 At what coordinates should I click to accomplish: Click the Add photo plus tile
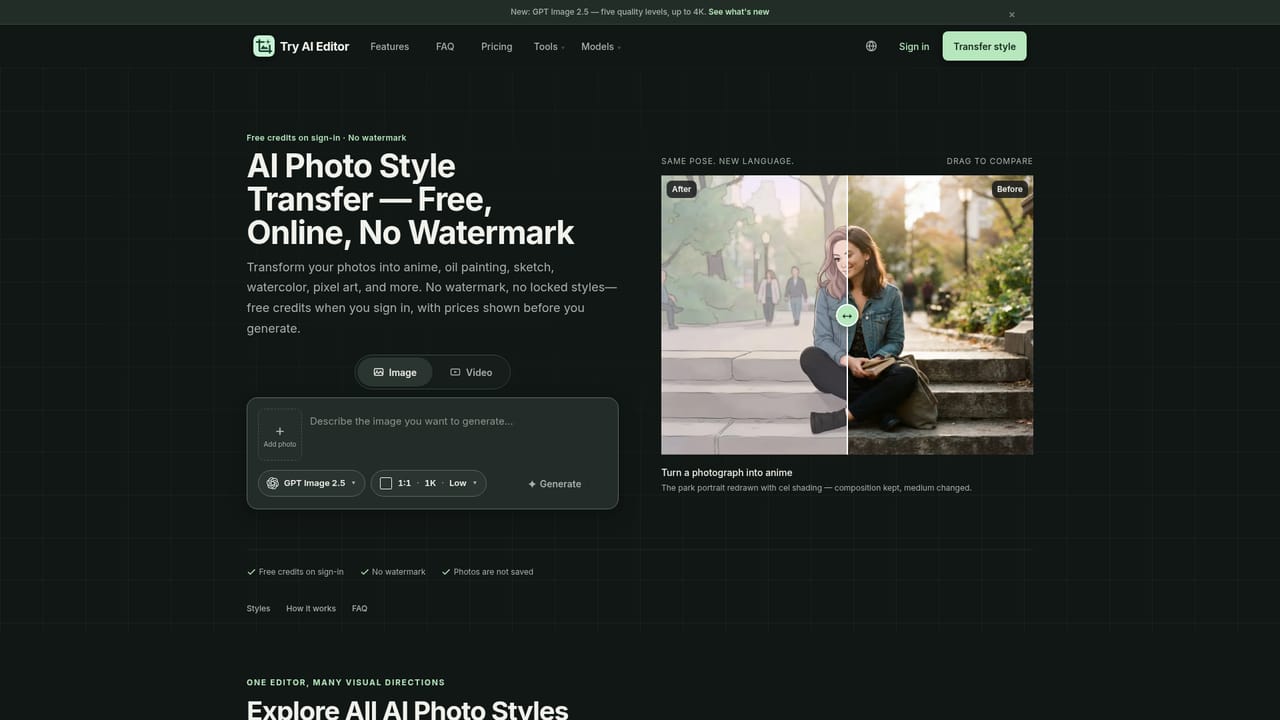coord(280,434)
